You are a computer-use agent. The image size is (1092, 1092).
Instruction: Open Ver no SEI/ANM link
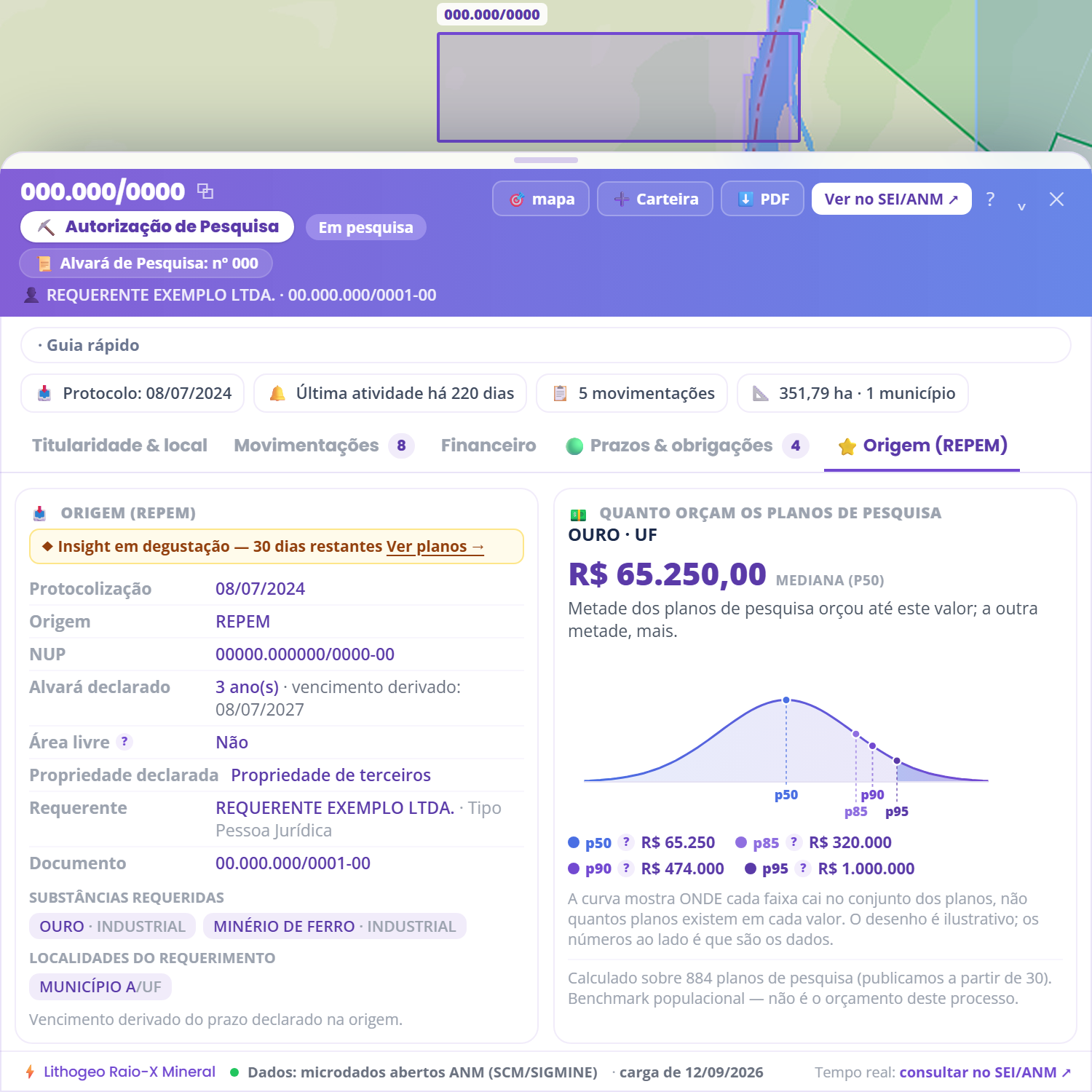891,199
